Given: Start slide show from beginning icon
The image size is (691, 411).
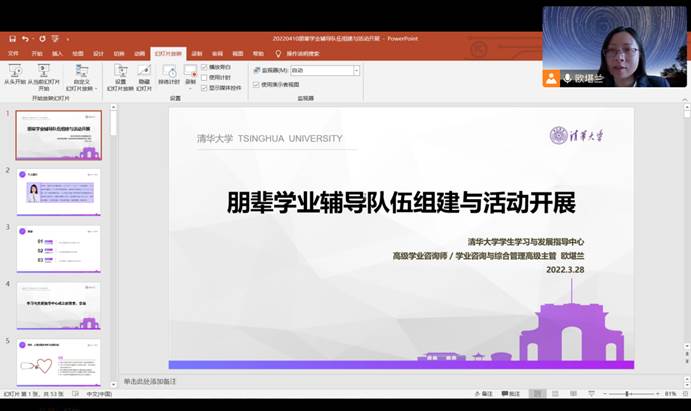Looking at the screenshot, I should 15,75.
